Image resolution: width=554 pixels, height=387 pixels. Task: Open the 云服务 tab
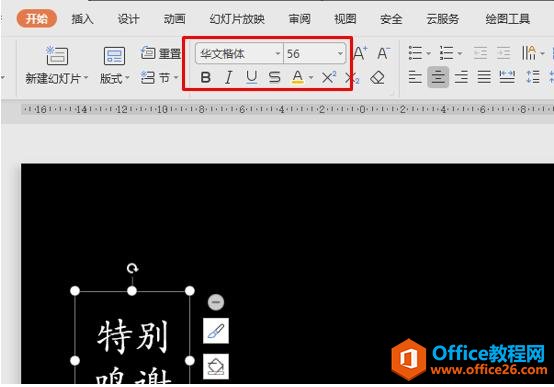442,19
